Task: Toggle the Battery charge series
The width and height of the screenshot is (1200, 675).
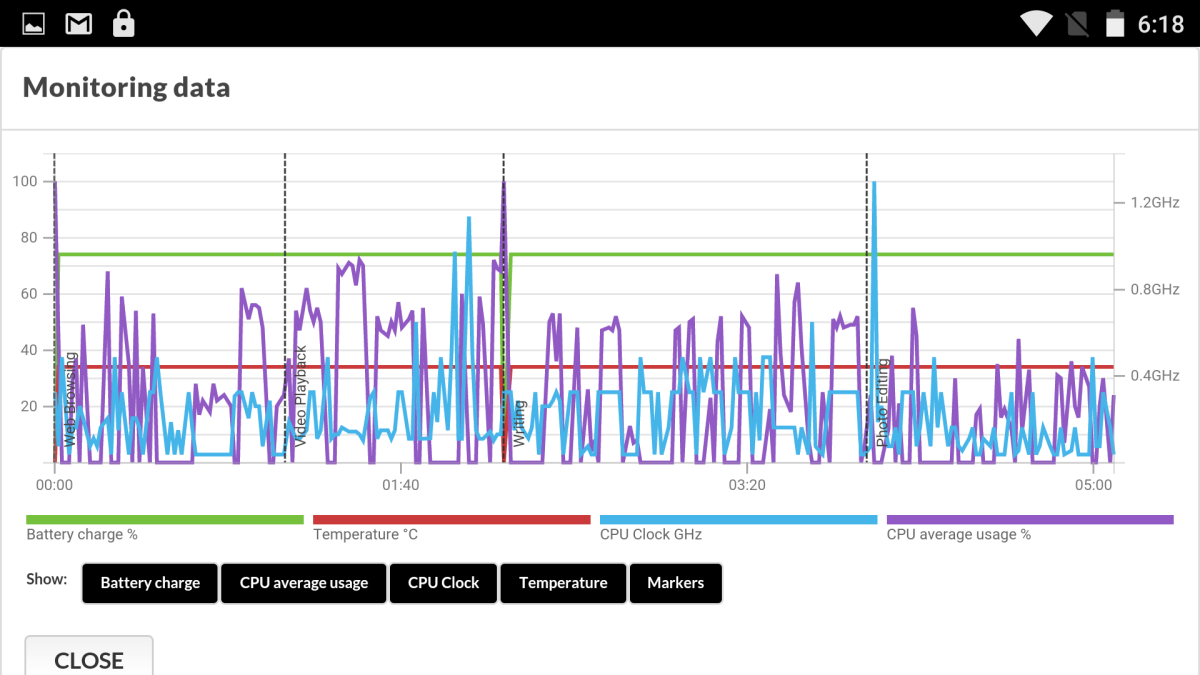Action: [x=150, y=583]
